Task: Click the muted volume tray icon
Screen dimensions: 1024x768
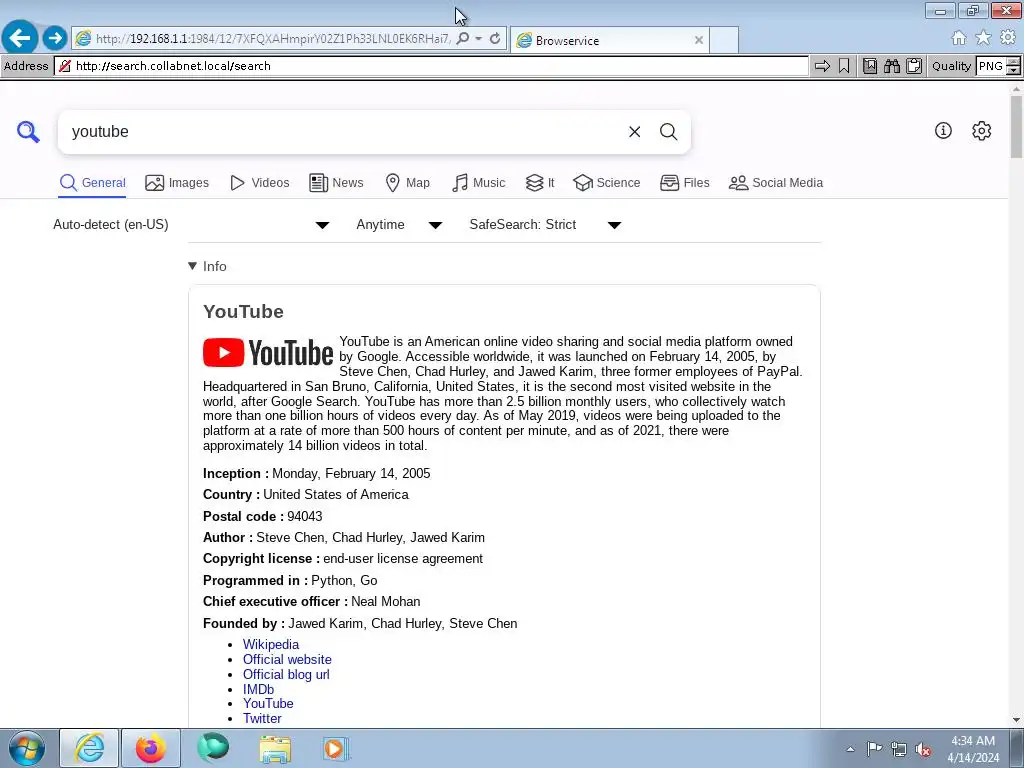Action: click(x=923, y=749)
